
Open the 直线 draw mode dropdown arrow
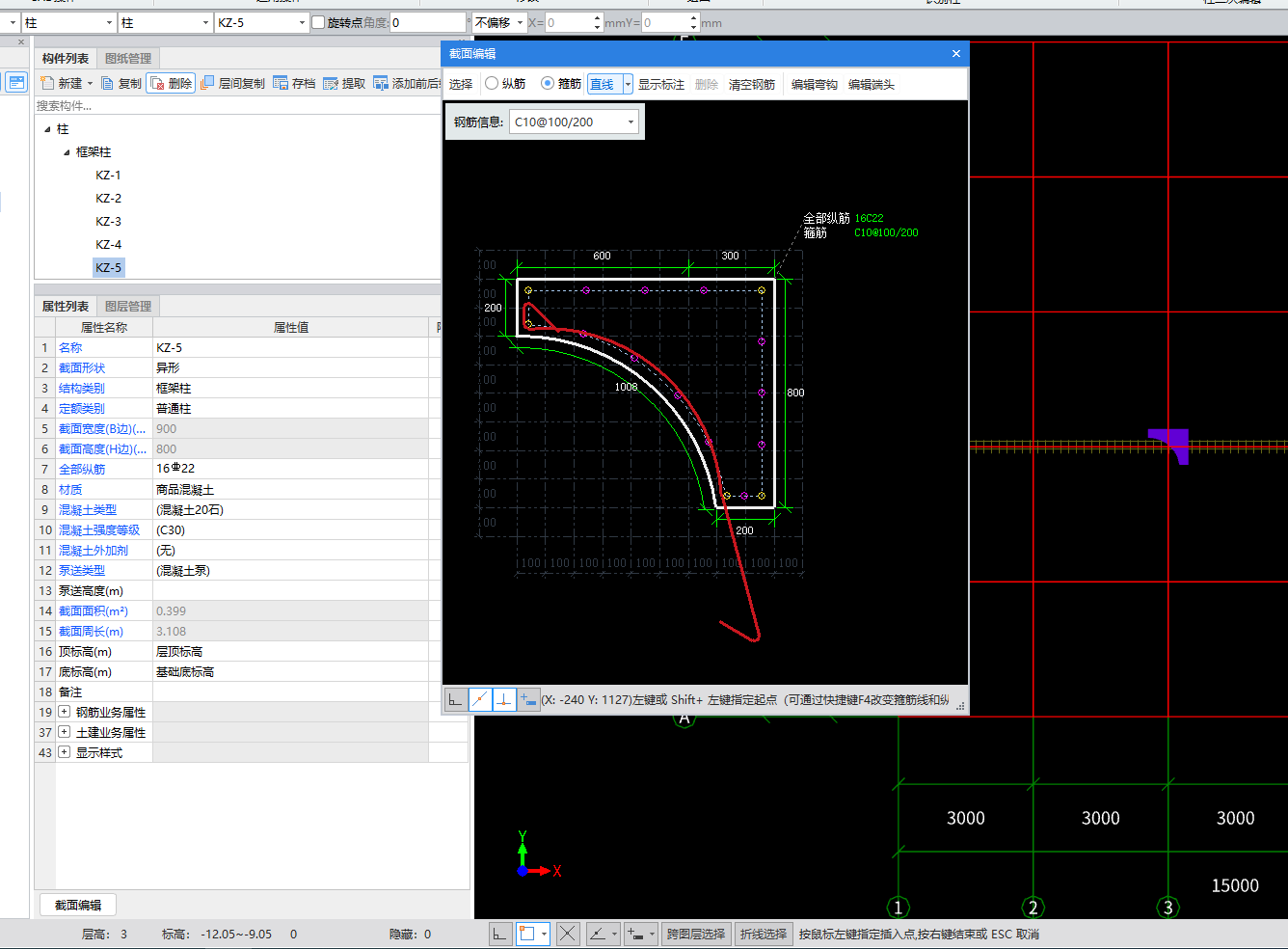point(628,85)
